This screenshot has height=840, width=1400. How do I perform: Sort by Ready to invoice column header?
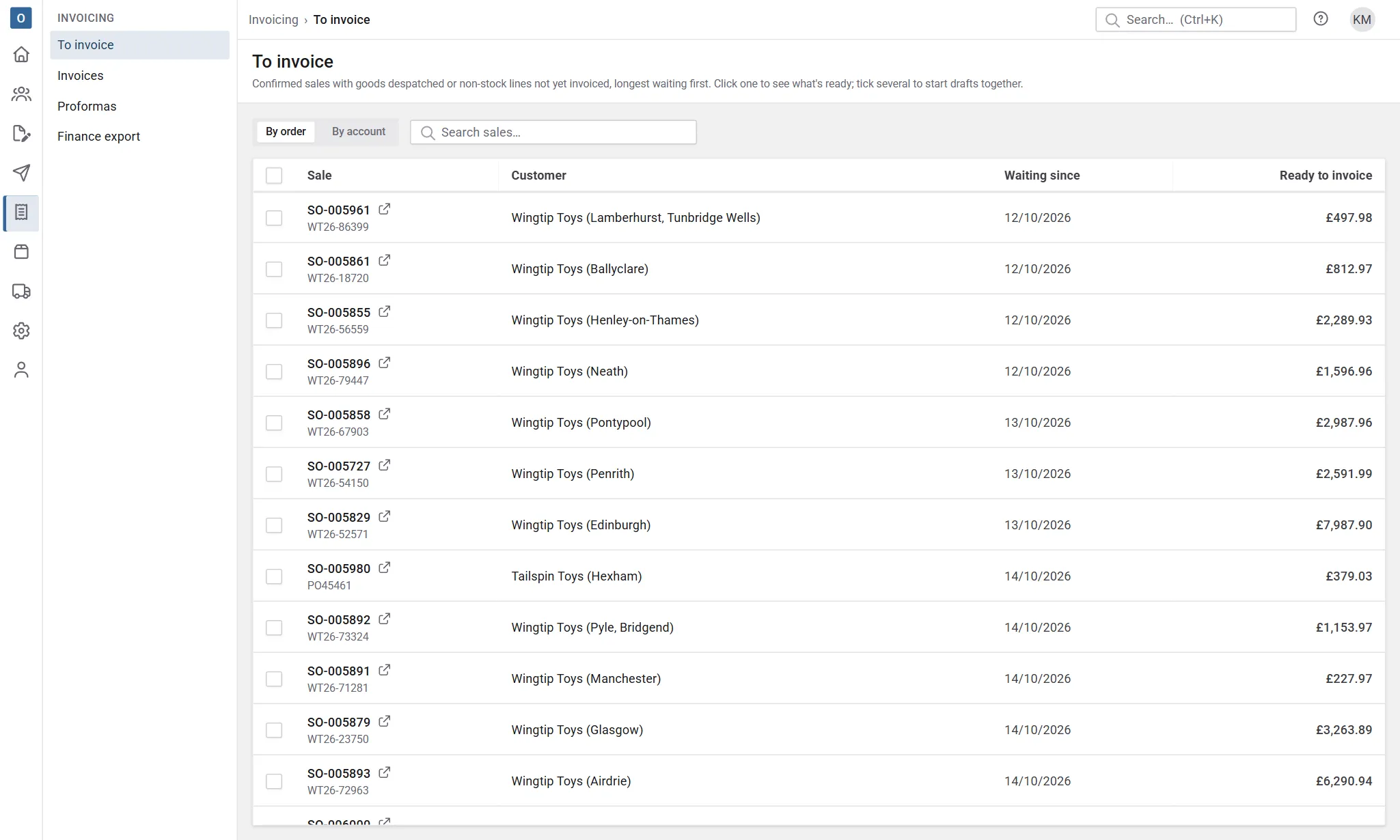tap(1326, 176)
